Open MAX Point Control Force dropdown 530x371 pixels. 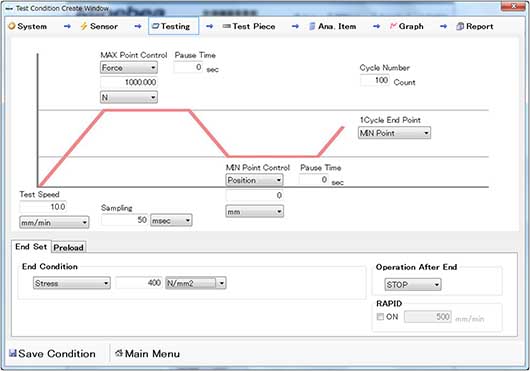[x=129, y=68]
